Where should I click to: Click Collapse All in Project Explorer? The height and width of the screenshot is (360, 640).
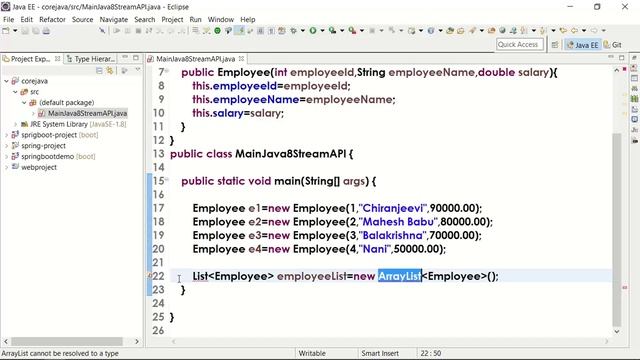[x=99, y=71]
